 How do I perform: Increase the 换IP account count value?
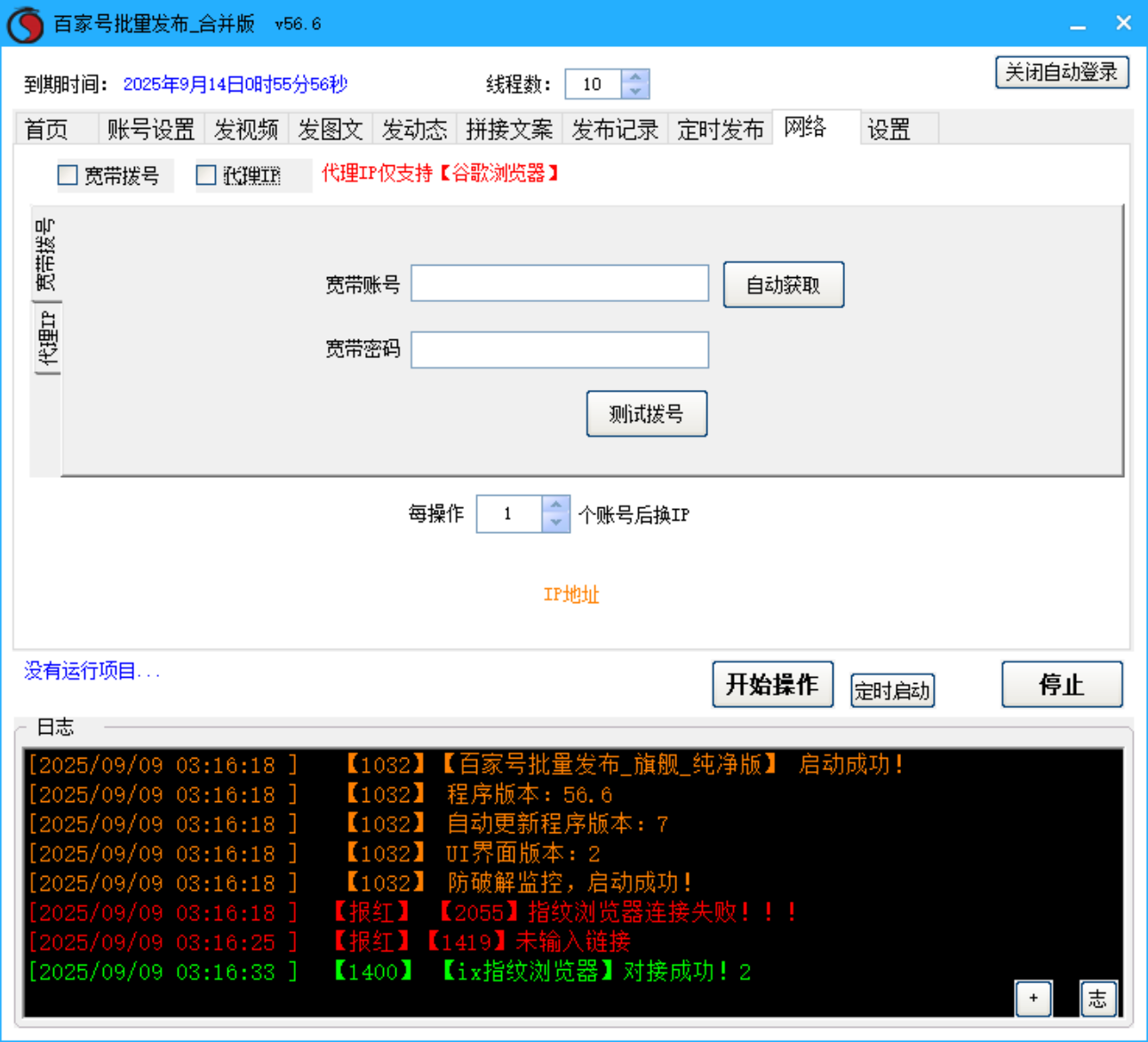554,505
